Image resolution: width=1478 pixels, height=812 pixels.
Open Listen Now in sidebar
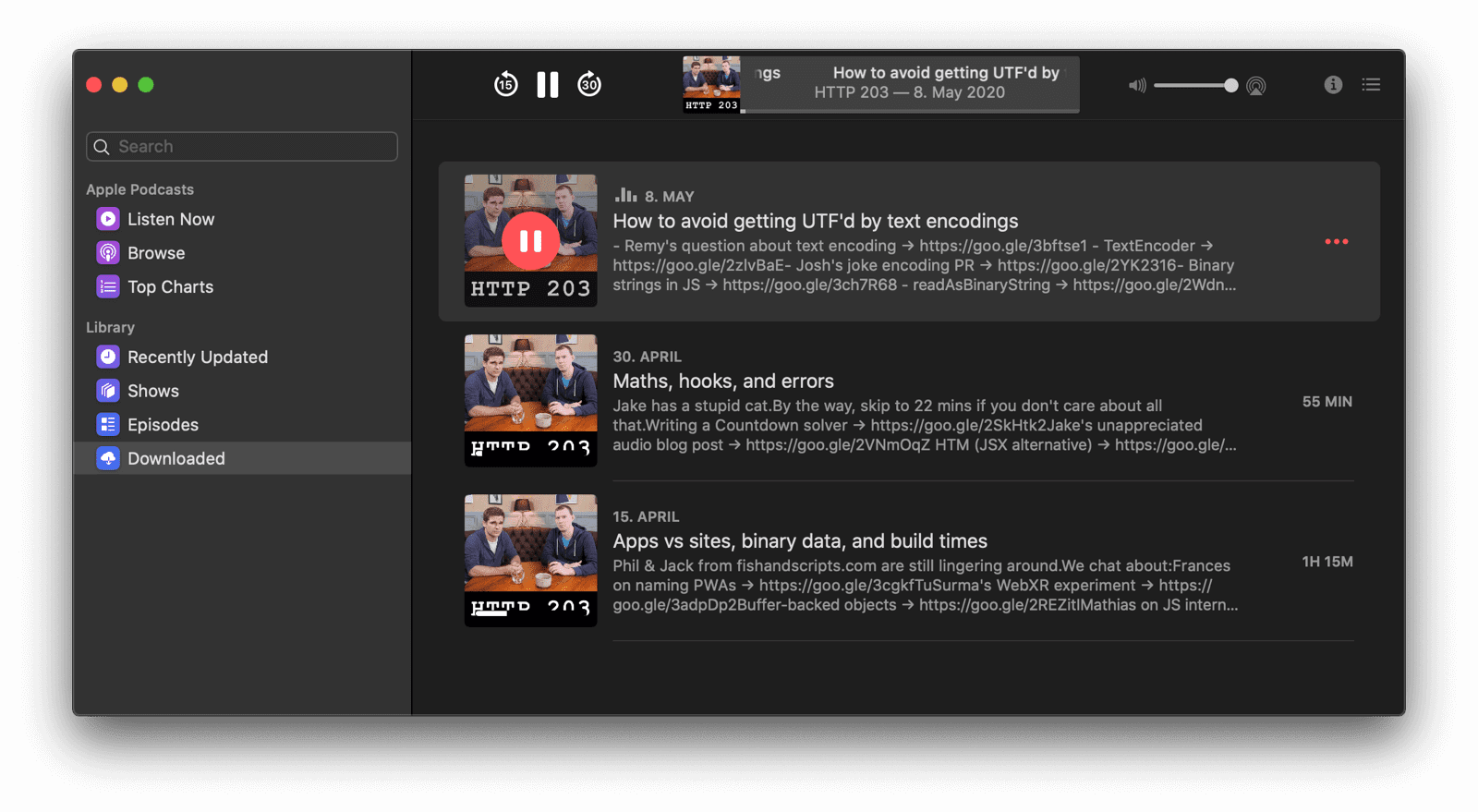171,220
